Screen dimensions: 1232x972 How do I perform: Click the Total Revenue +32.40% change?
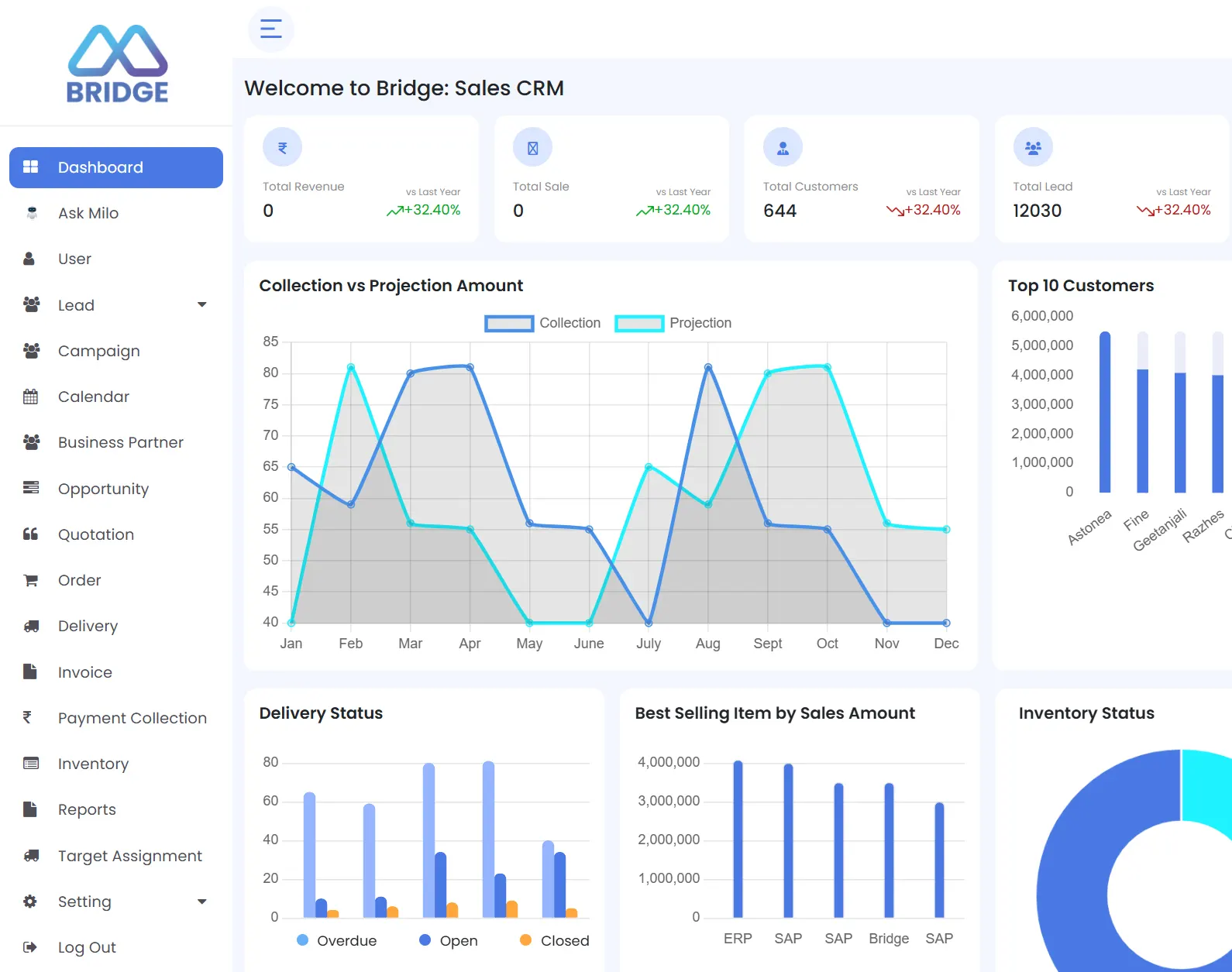(x=424, y=210)
